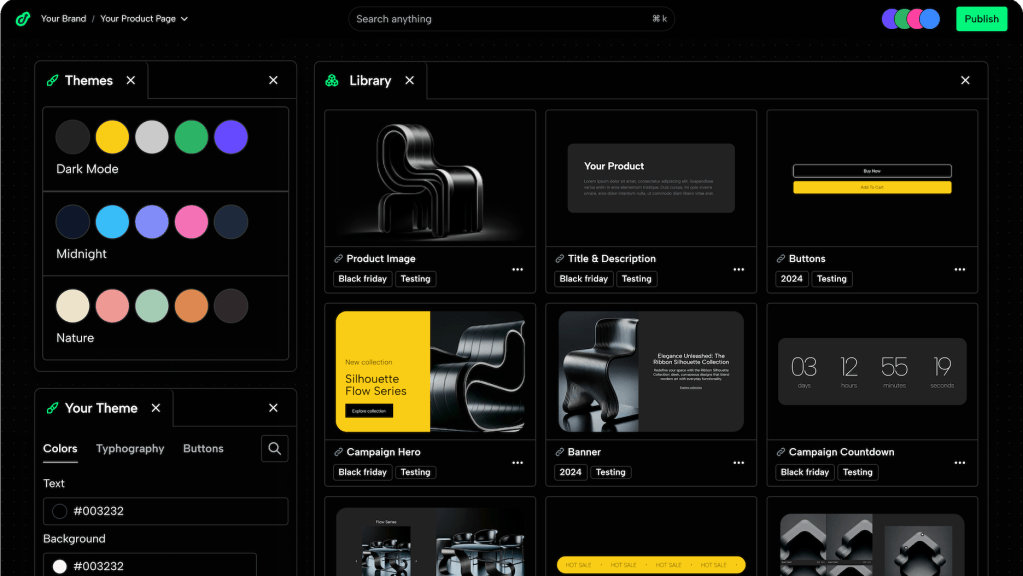Switch to the Buttons tab in Your Theme
Image resolution: width=1023 pixels, height=576 pixels.
click(x=203, y=449)
